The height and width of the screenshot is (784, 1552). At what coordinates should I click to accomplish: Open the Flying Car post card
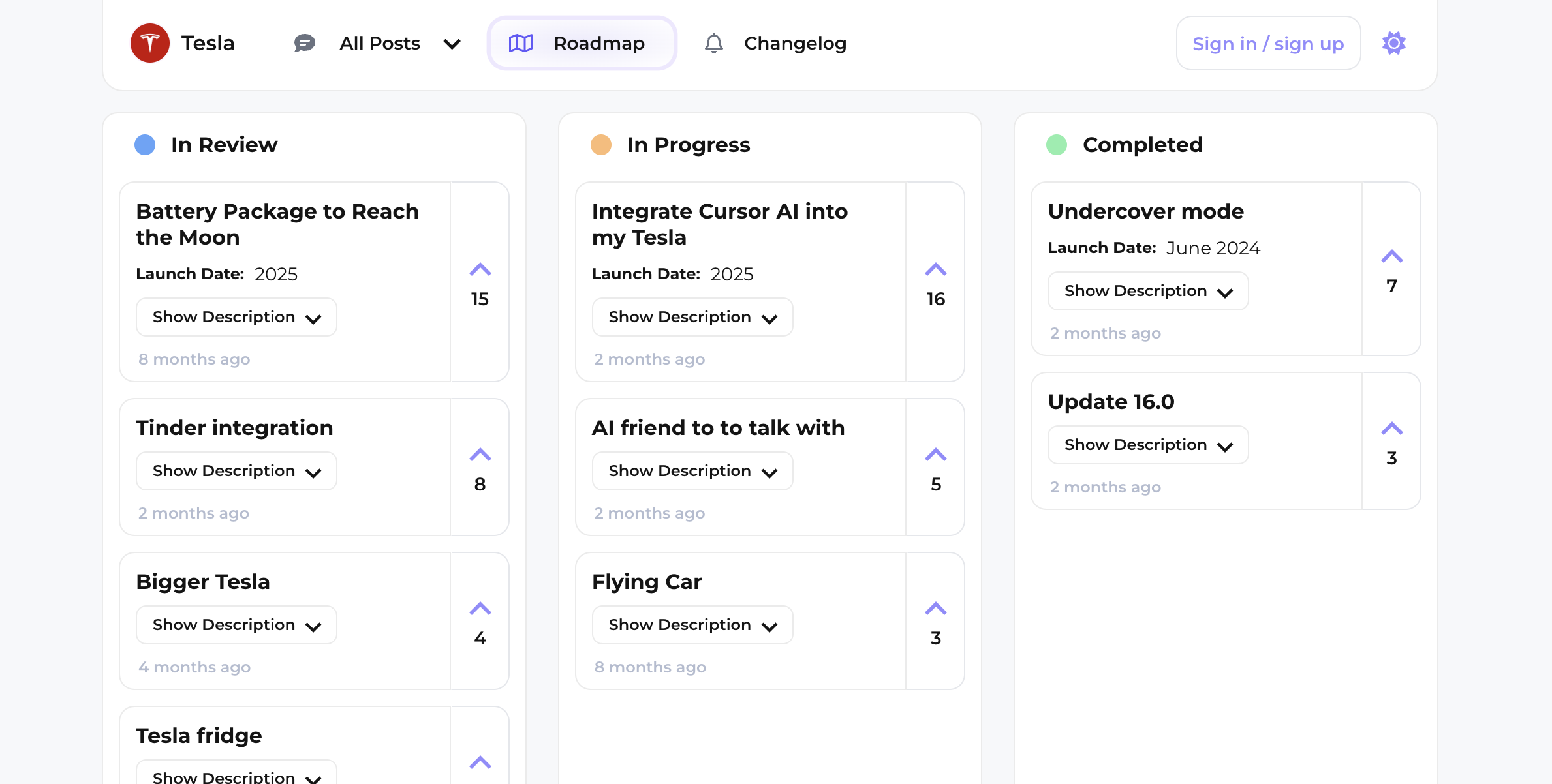(x=741, y=581)
